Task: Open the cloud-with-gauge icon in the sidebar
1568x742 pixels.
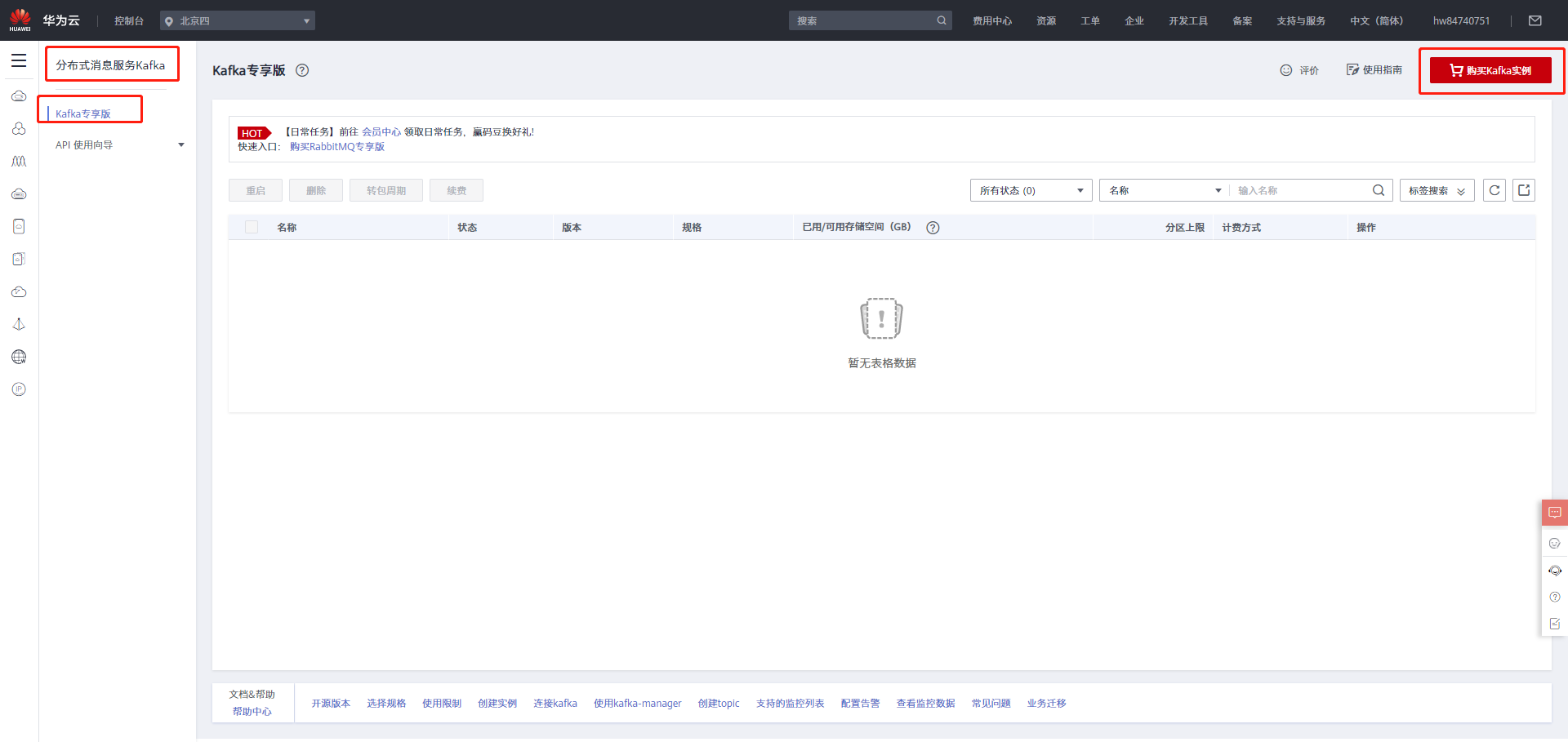Action: click(x=19, y=291)
